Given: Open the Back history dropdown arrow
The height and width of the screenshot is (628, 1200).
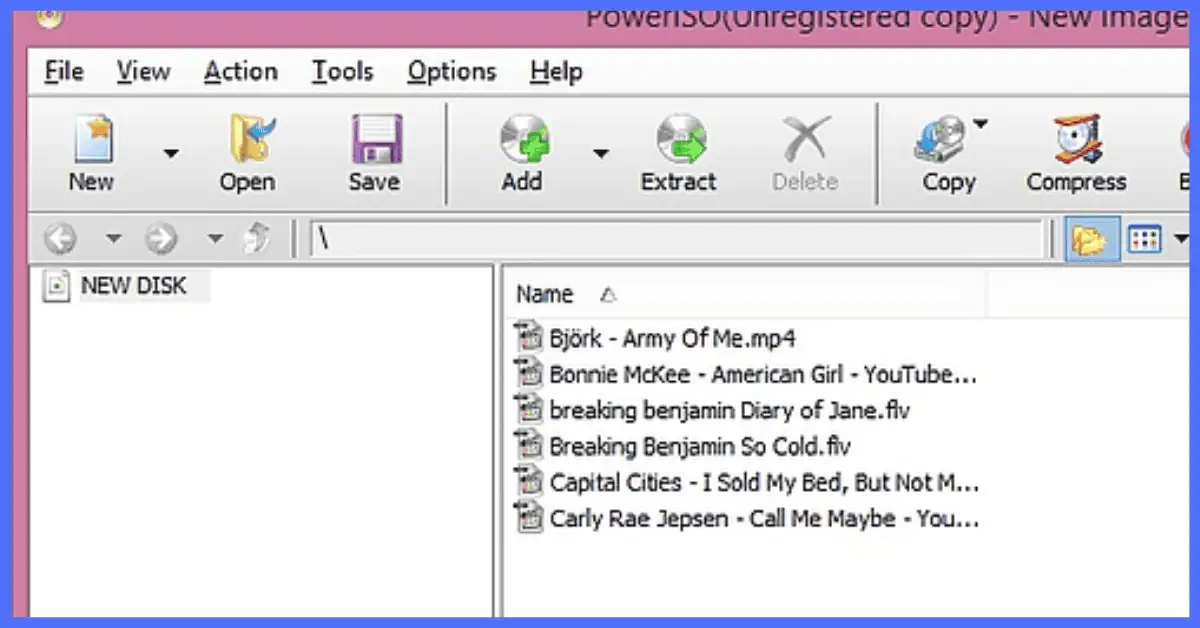Looking at the screenshot, I should [113, 239].
